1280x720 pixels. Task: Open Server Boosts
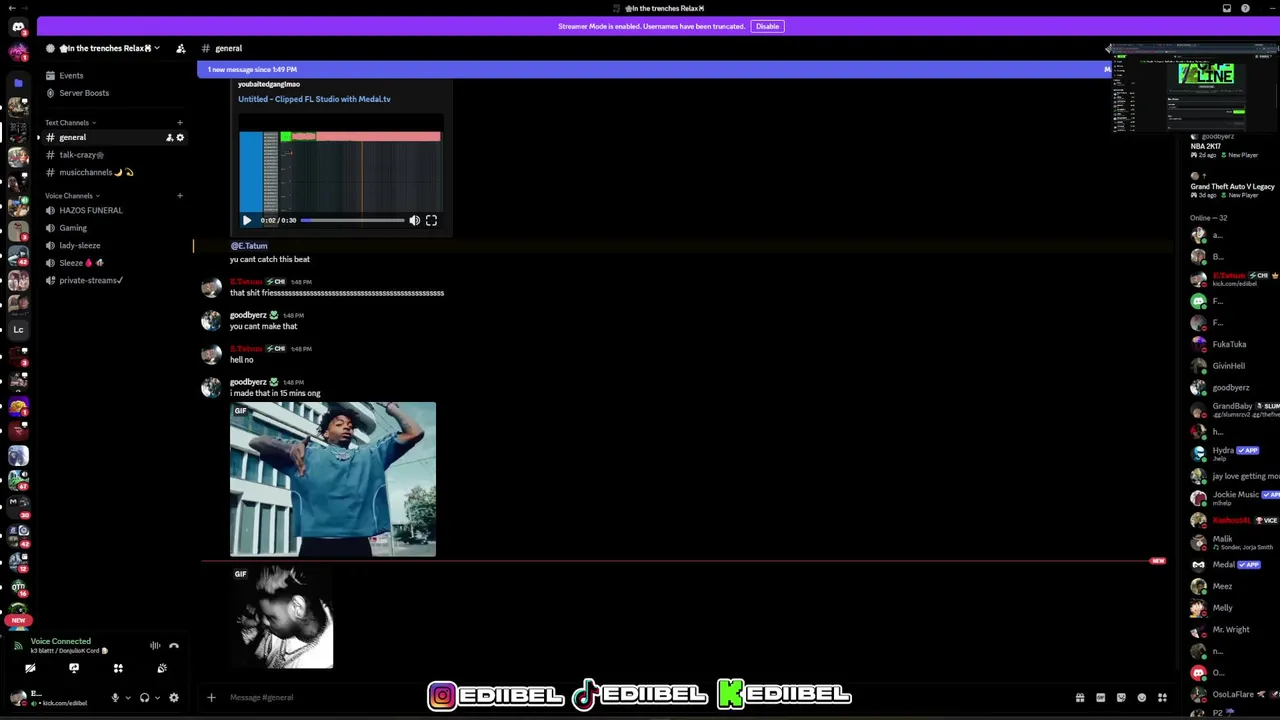[84, 93]
